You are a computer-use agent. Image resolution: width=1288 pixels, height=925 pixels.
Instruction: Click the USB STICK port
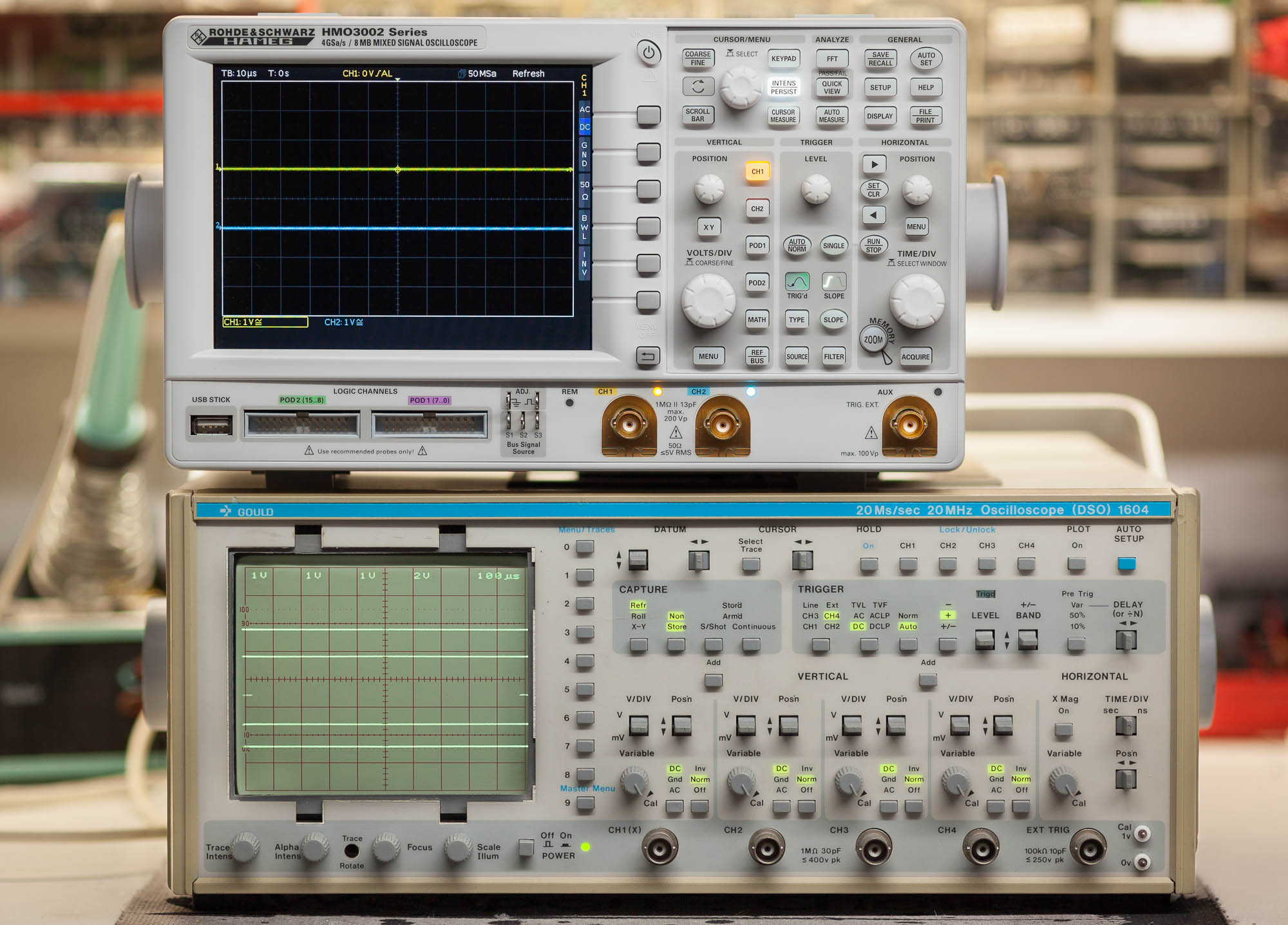click(211, 426)
